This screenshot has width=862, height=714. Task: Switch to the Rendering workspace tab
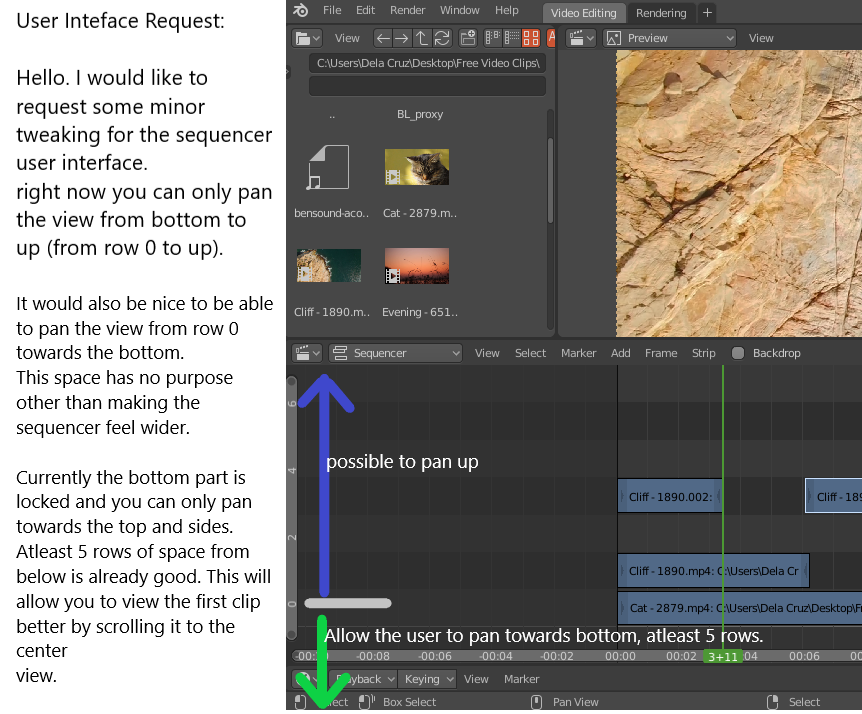(661, 13)
